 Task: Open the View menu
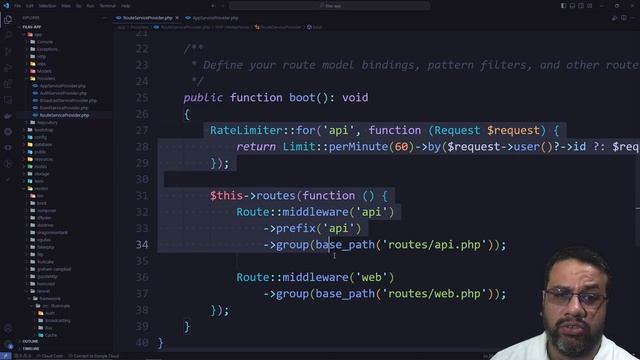(66, 6)
